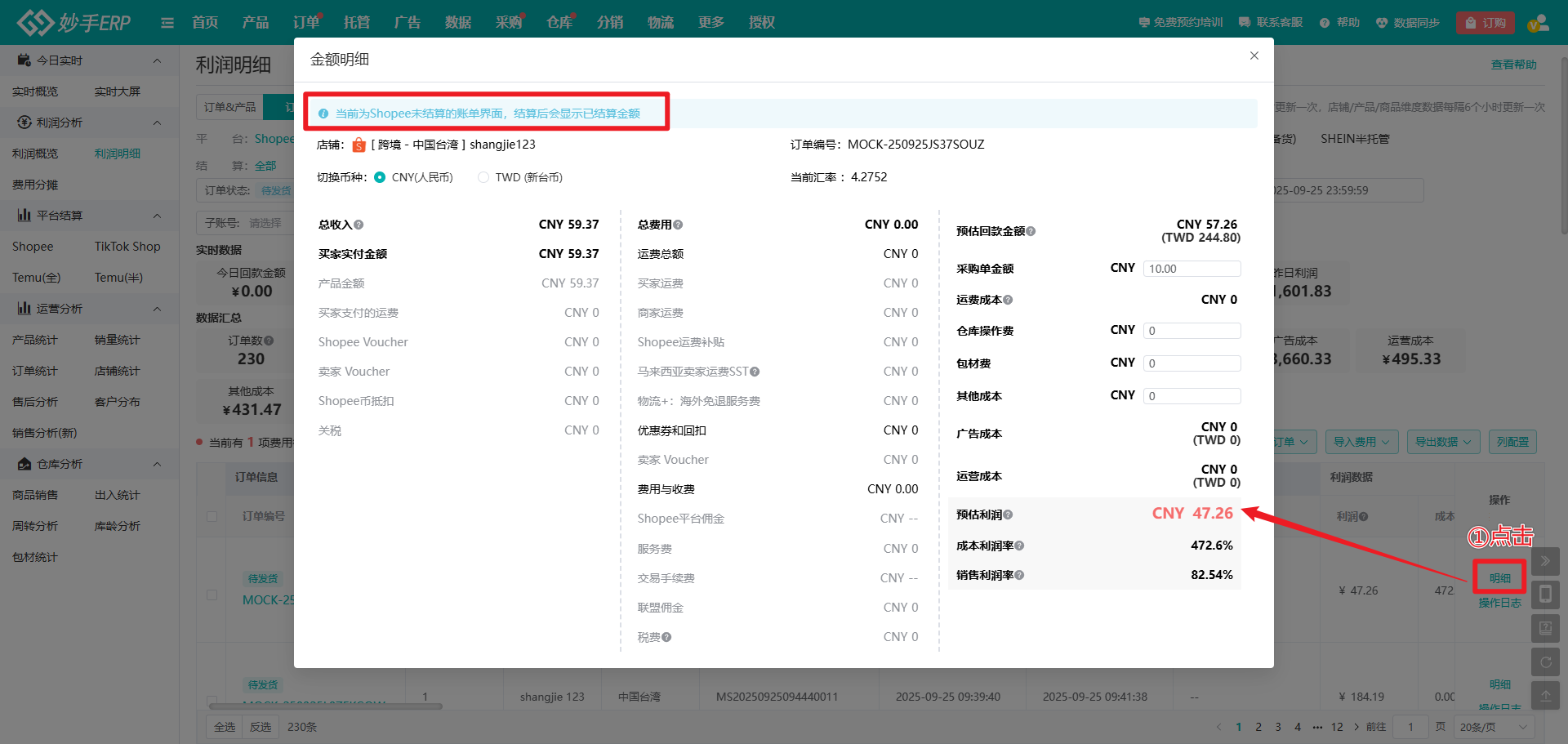Screen dimensions: 1568x744
Task: Click the help question mark icon beside 总收入
Action: point(359,225)
